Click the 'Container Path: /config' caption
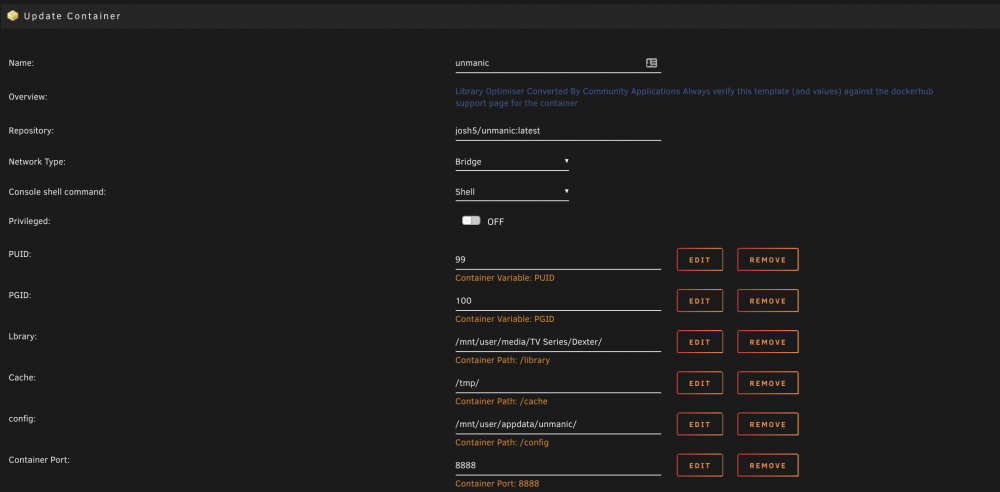This screenshot has height=492, width=1000. pos(502,443)
